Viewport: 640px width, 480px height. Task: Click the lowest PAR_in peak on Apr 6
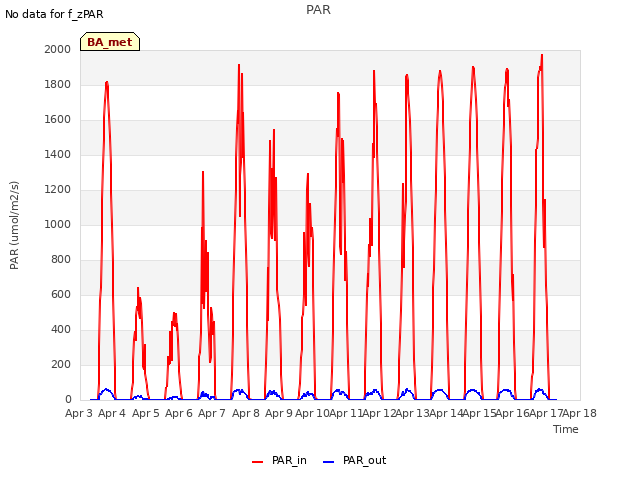click(x=174, y=313)
